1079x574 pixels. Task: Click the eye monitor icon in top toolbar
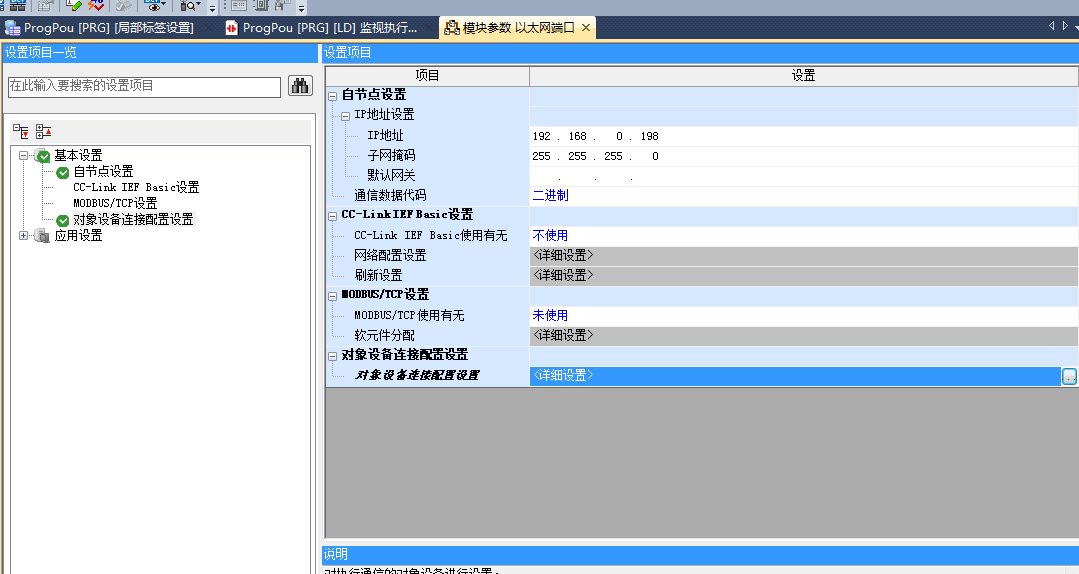(x=153, y=6)
